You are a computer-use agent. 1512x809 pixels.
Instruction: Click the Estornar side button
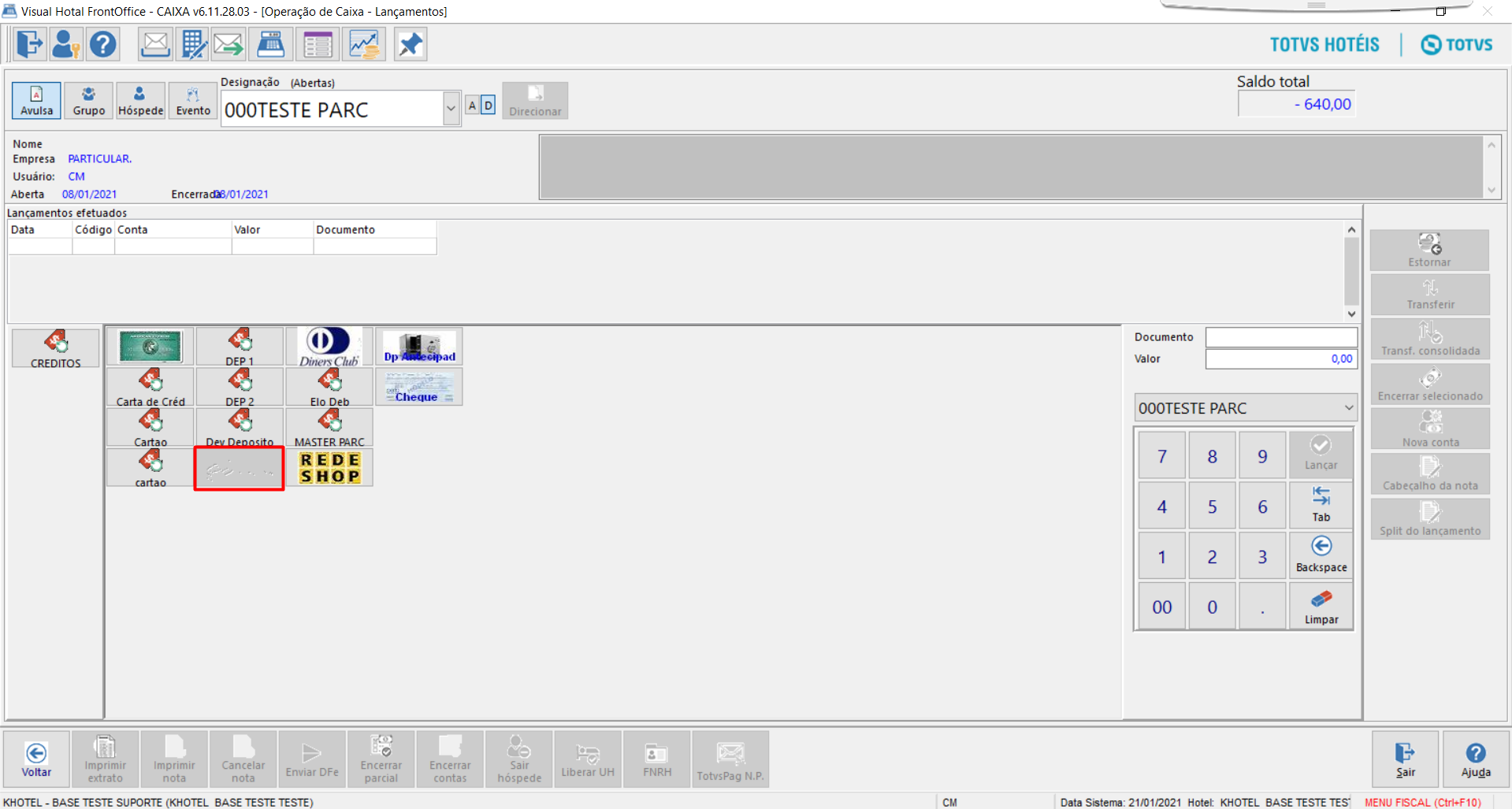tap(1429, 250)
